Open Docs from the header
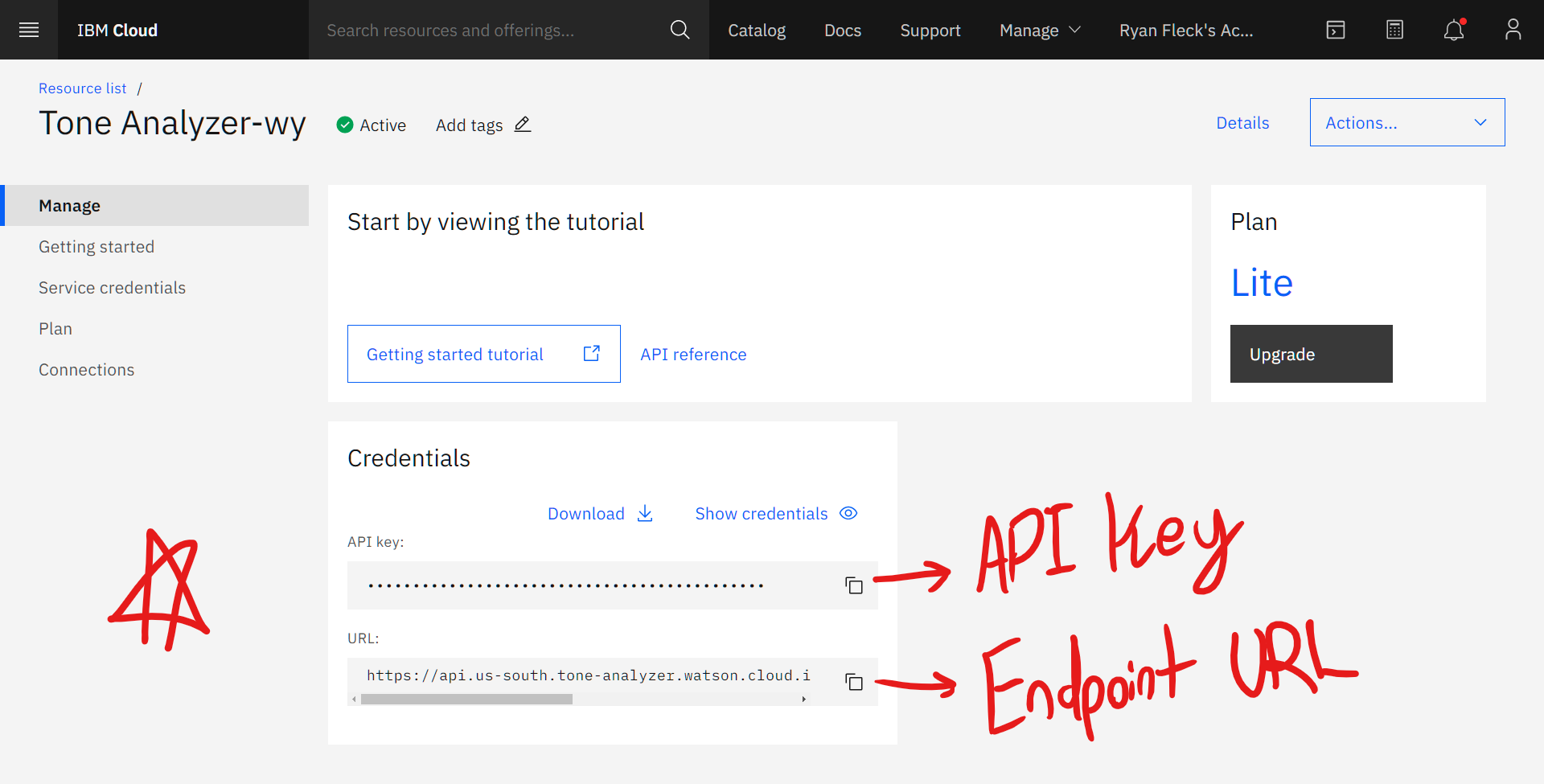1544x784 pixels. point(843,30)
